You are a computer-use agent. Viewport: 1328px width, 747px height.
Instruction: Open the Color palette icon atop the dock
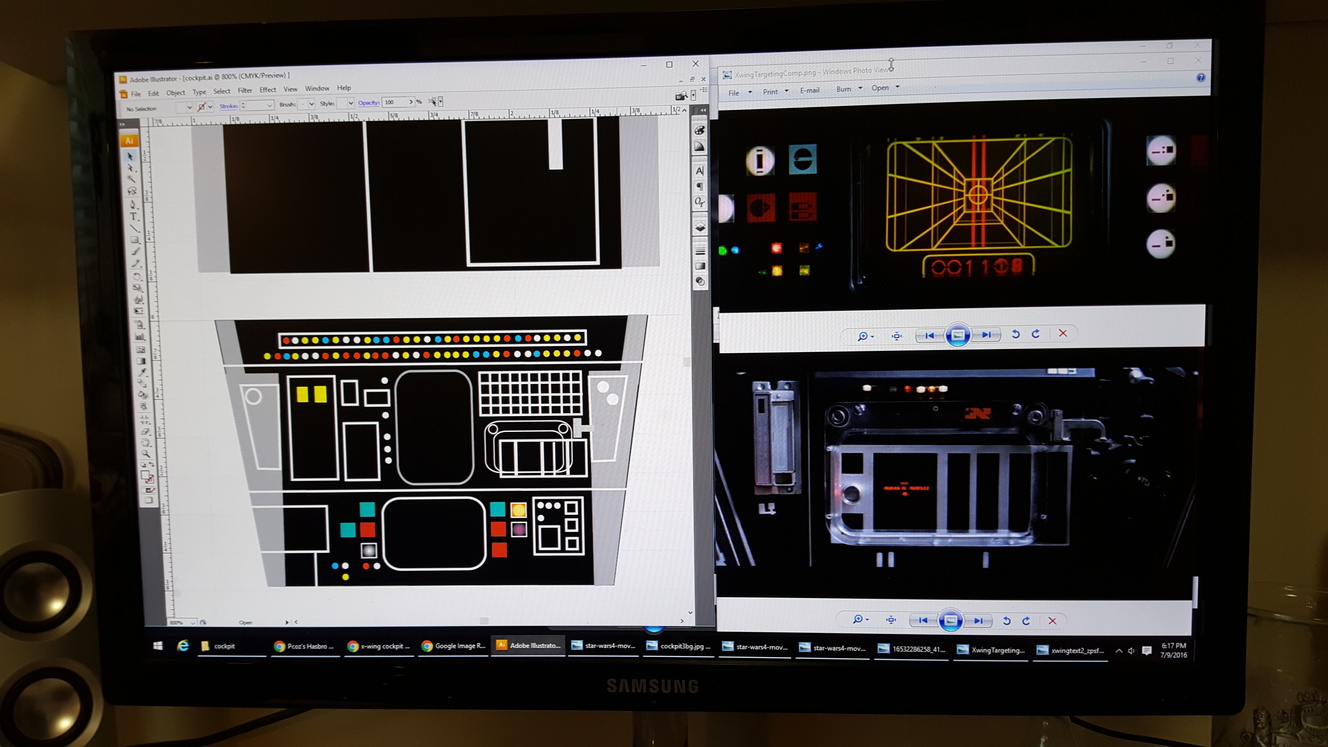(699, 130)
